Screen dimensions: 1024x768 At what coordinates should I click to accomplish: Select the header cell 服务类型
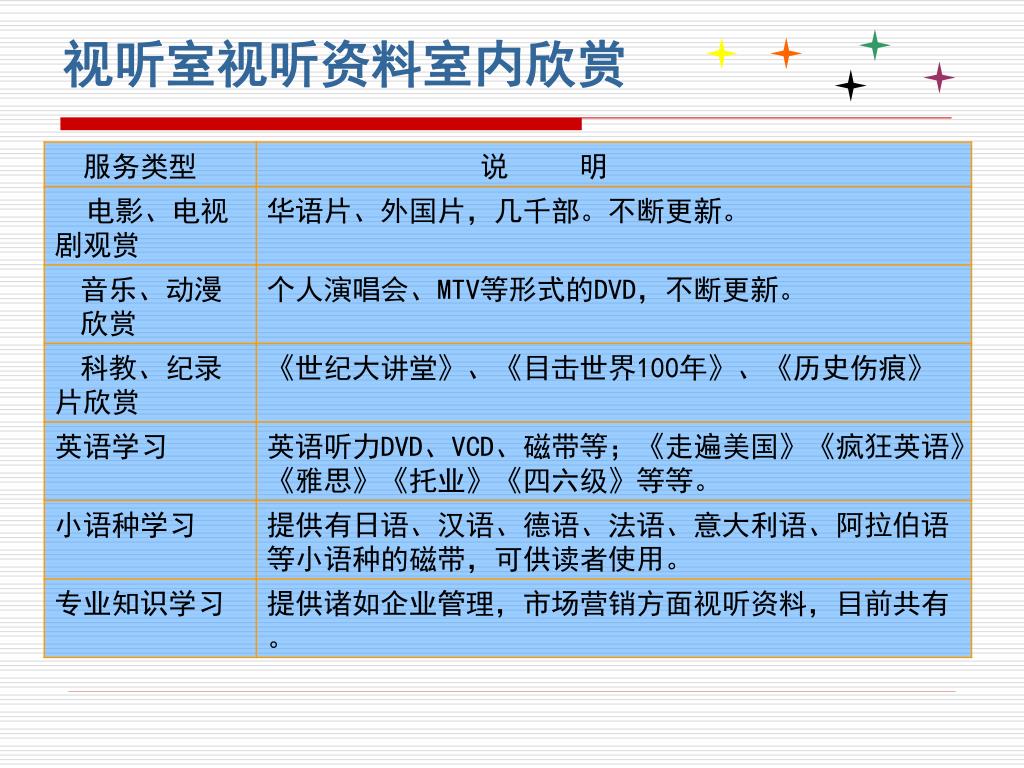(150, 165)
